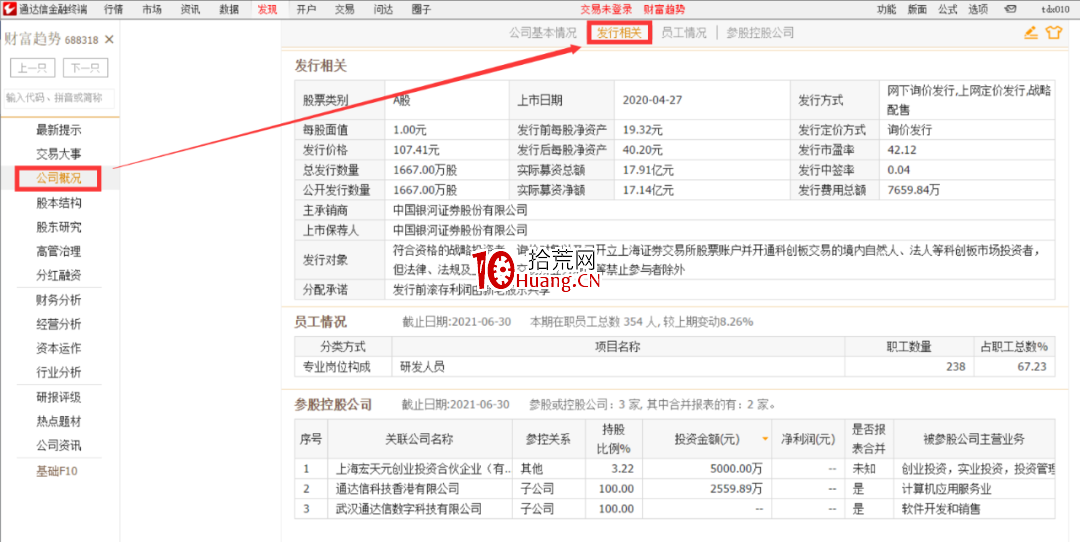Focus the stock code search field

click(x=59, y=98)
